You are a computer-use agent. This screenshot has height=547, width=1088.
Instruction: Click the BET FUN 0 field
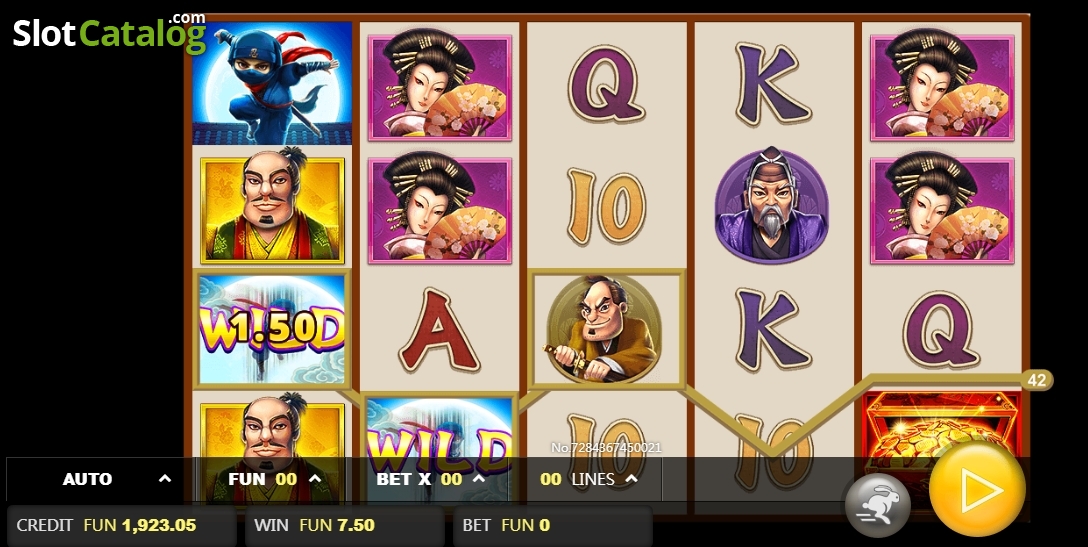click(552, 525)
